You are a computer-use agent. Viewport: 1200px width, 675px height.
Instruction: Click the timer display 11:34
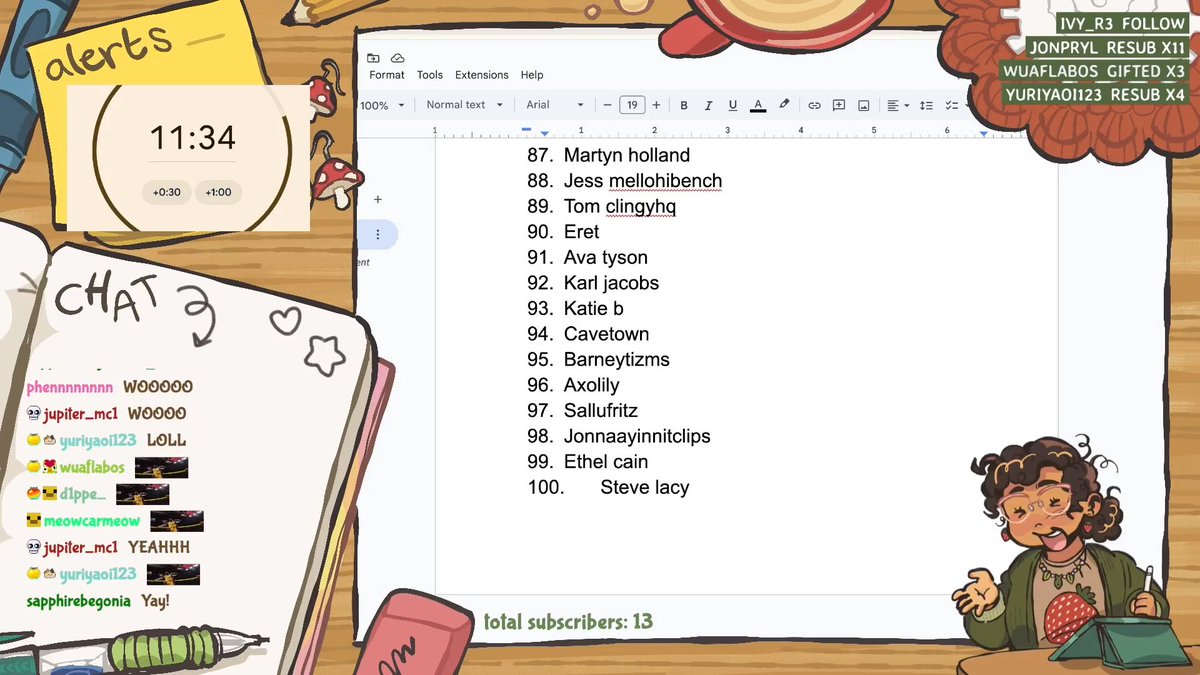tap(193, 137)
